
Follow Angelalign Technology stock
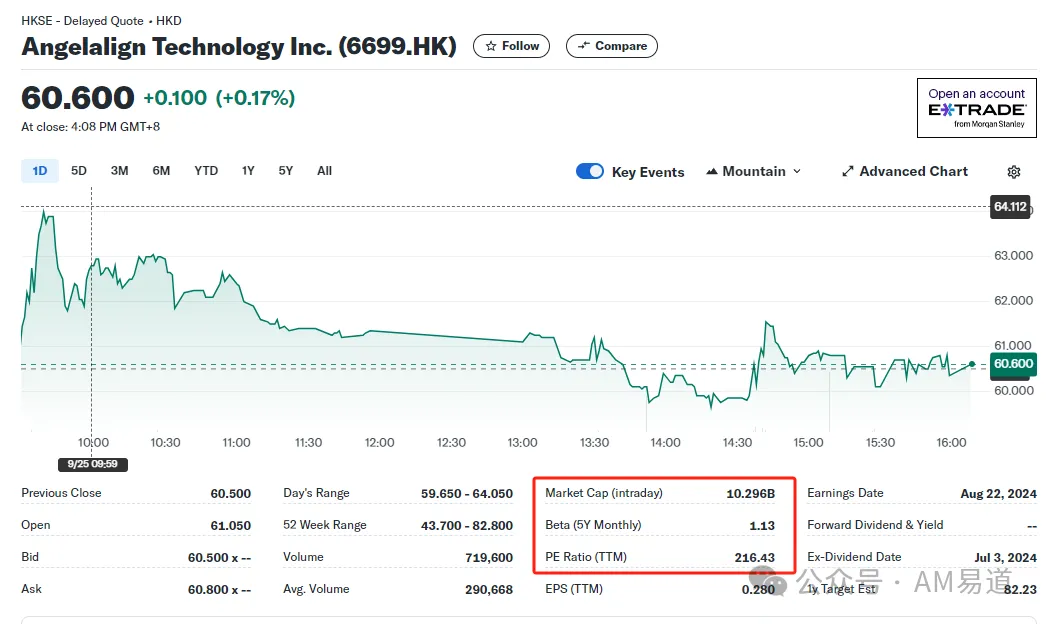pyautogui.click(x=512, y=46)
